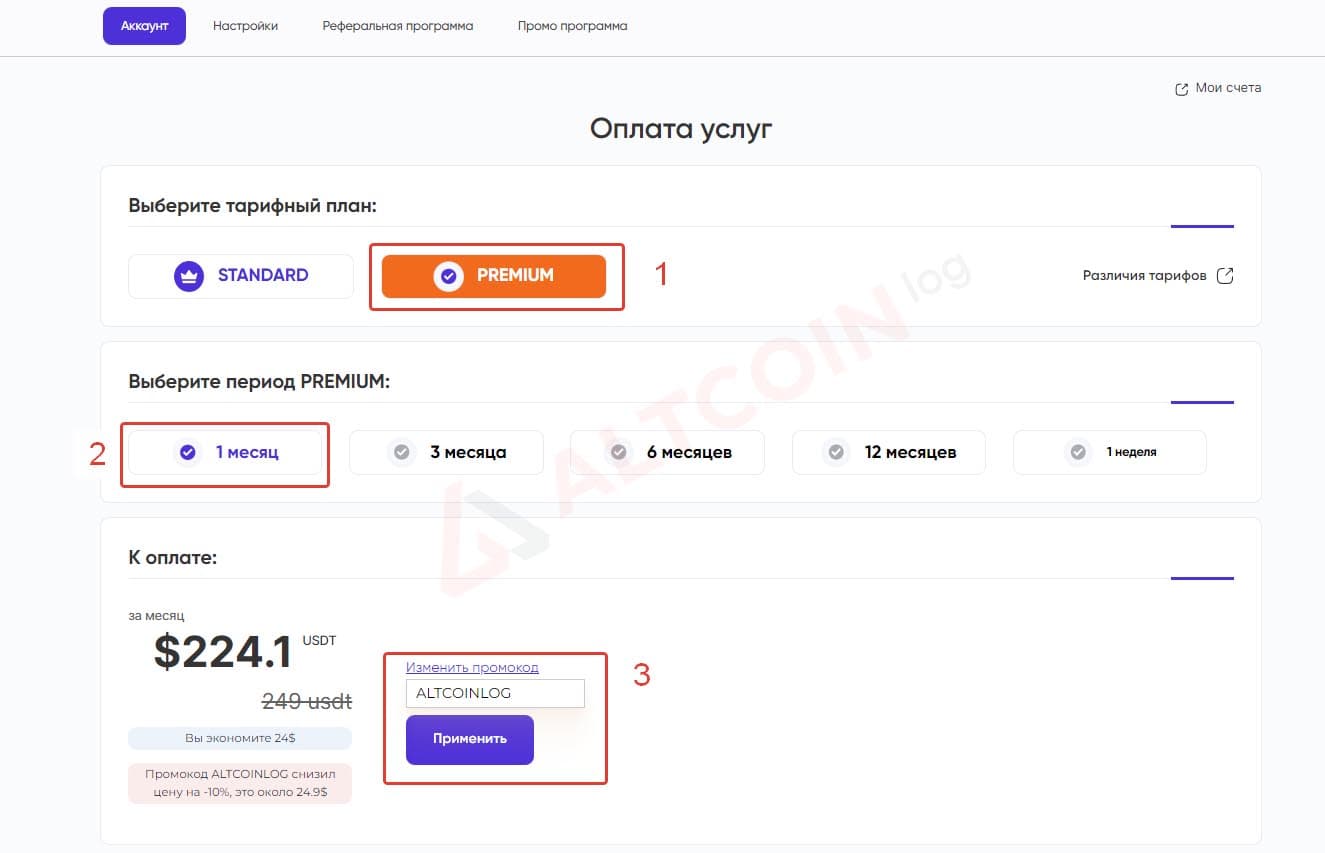Choose the 1 месяц period
Image resolution: width=1325 pixels, height=853 pixels.
coord(225,452)
